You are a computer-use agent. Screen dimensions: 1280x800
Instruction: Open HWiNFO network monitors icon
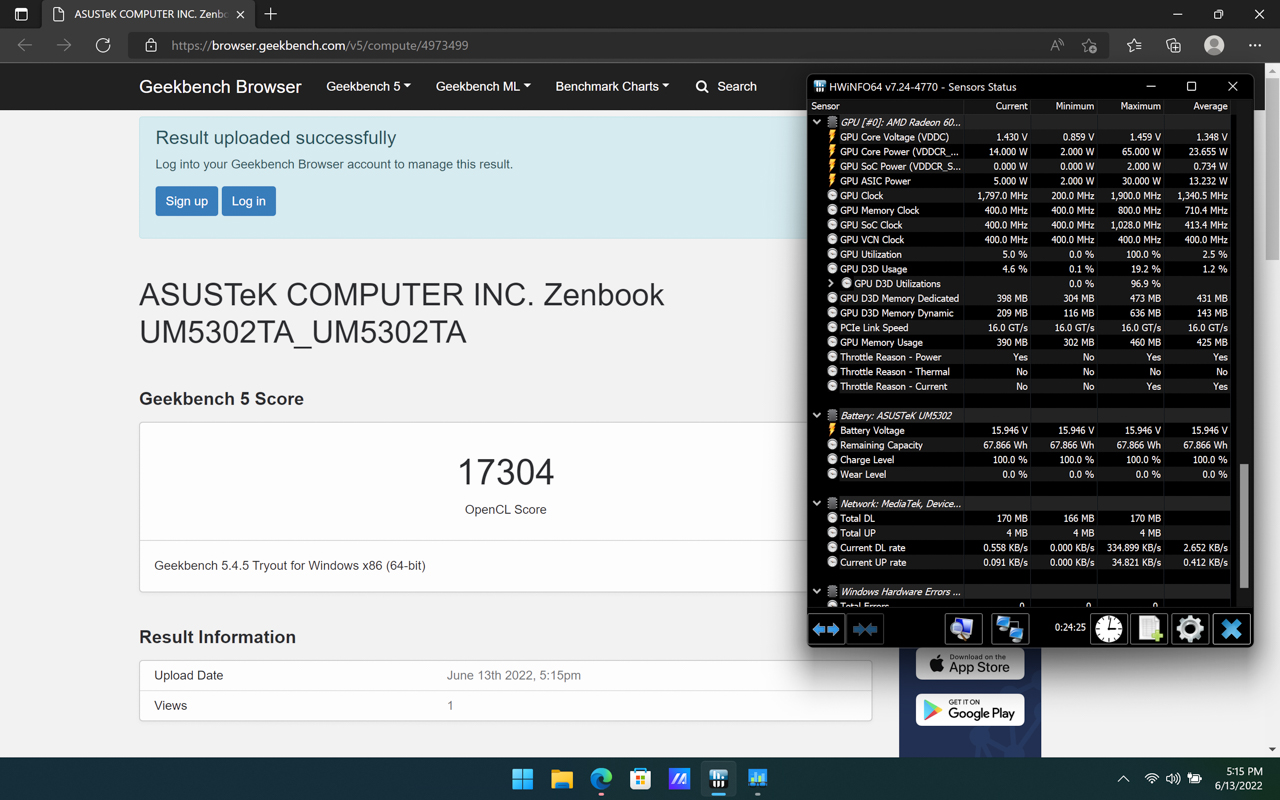(x=1009, y=629)
